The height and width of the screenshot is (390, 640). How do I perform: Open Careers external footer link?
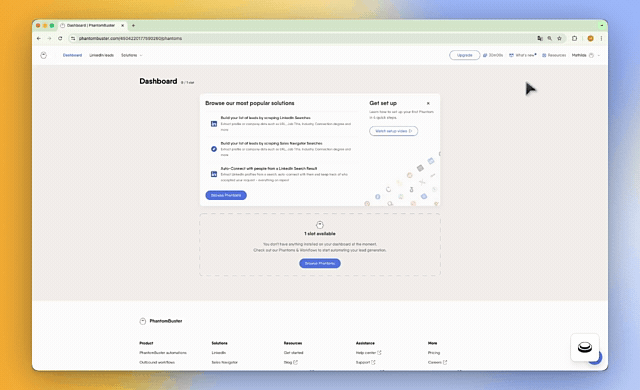click(x=437, y=362)
